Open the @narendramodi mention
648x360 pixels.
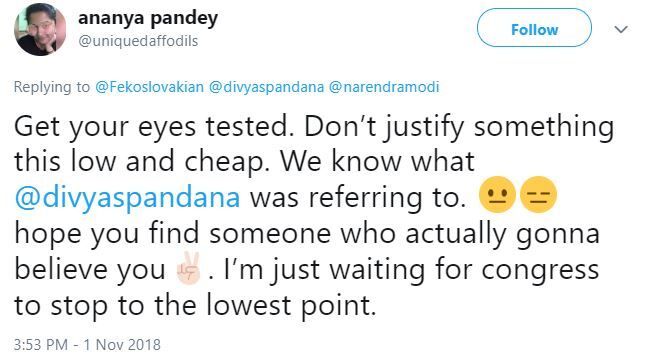pos(384,87)
